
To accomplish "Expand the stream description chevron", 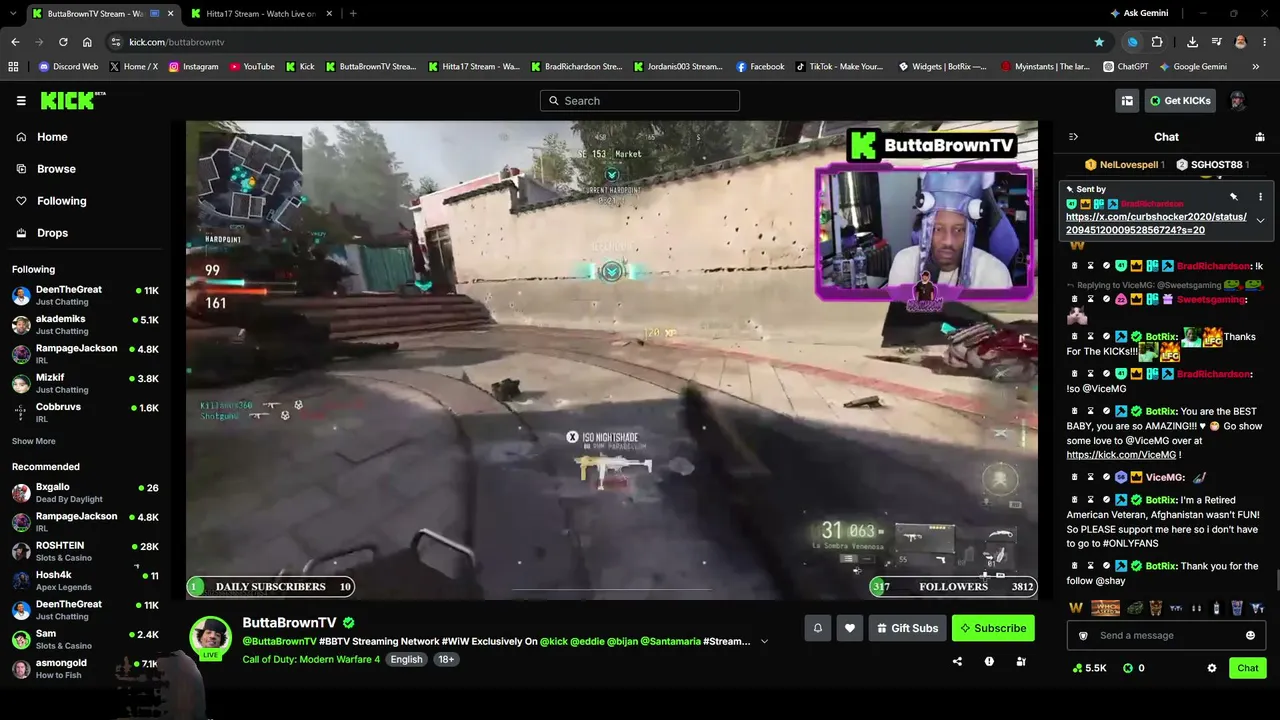I will (x=764, y=642).
